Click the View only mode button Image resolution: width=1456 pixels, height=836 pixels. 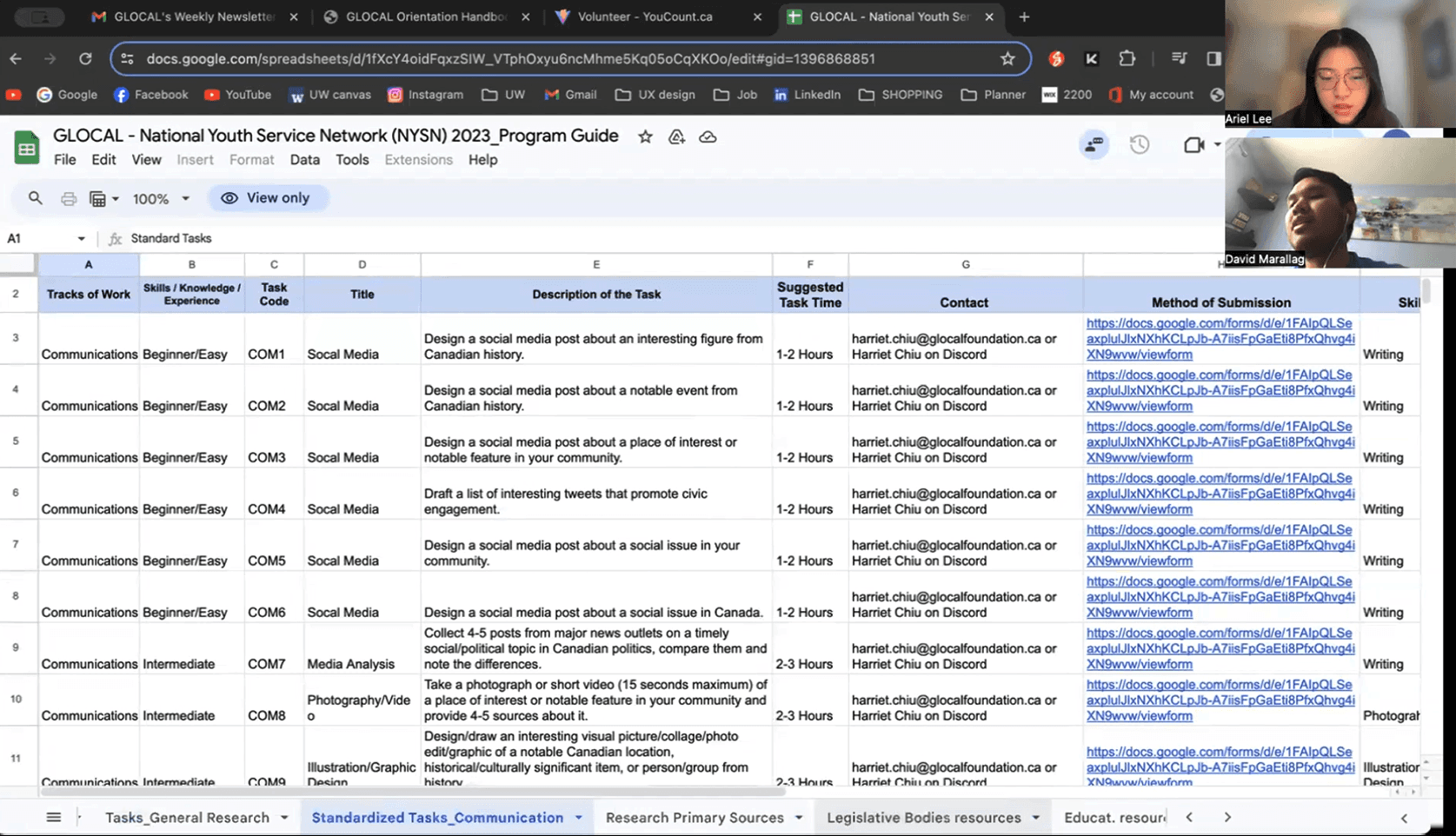pyautogui.click(x=266, y=198)
